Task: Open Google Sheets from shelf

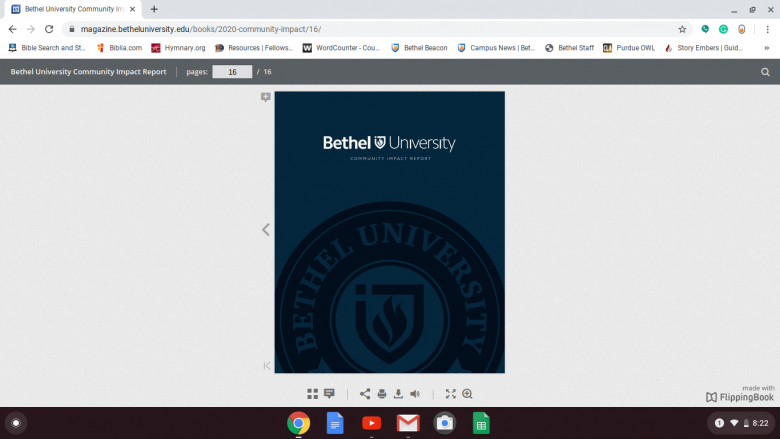Action: 481,423
